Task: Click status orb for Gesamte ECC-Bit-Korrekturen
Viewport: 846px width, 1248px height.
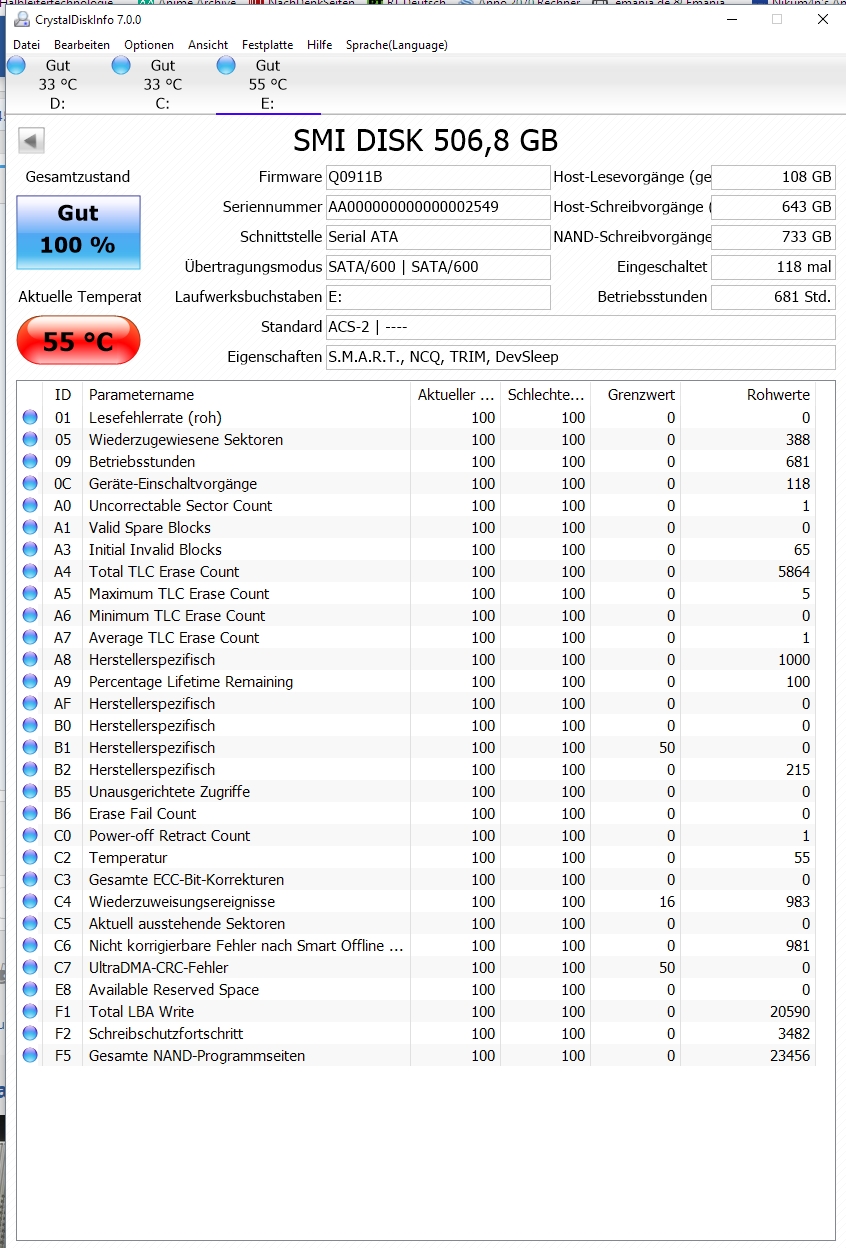Action: click(30, 880)
